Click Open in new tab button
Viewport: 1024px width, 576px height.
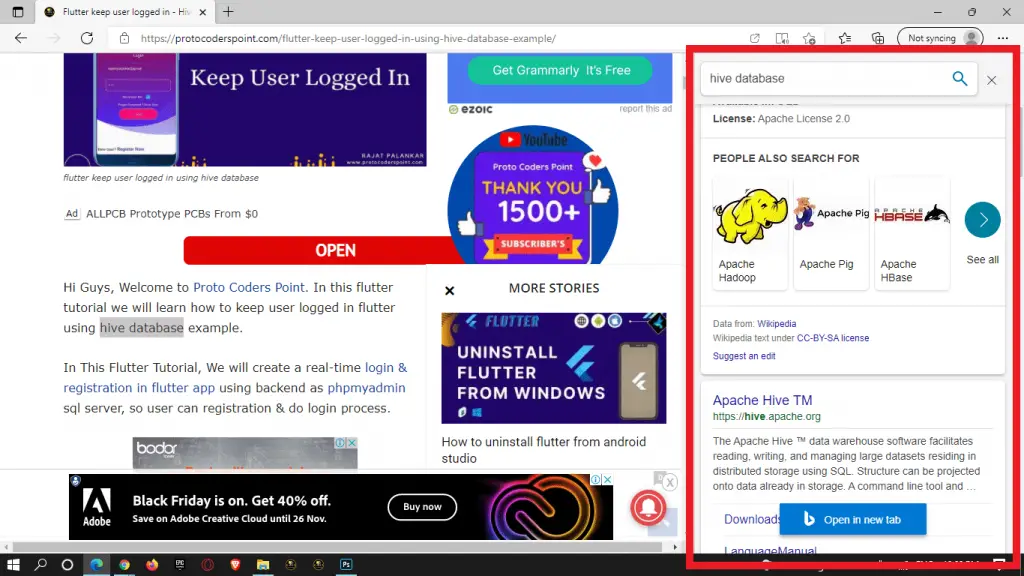(852, 519)
